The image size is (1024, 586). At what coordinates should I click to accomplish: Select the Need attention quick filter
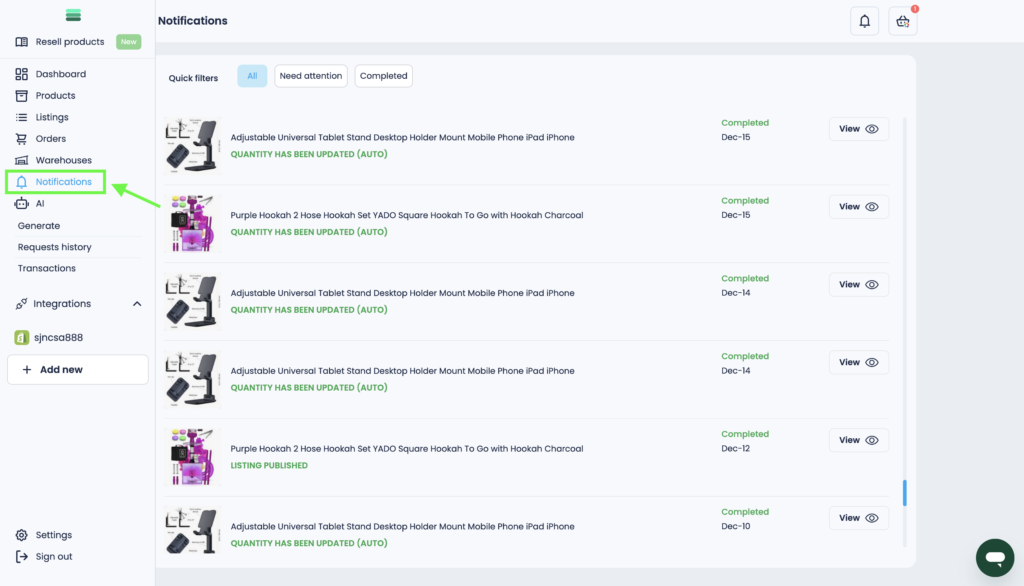(x=311, y=76)
